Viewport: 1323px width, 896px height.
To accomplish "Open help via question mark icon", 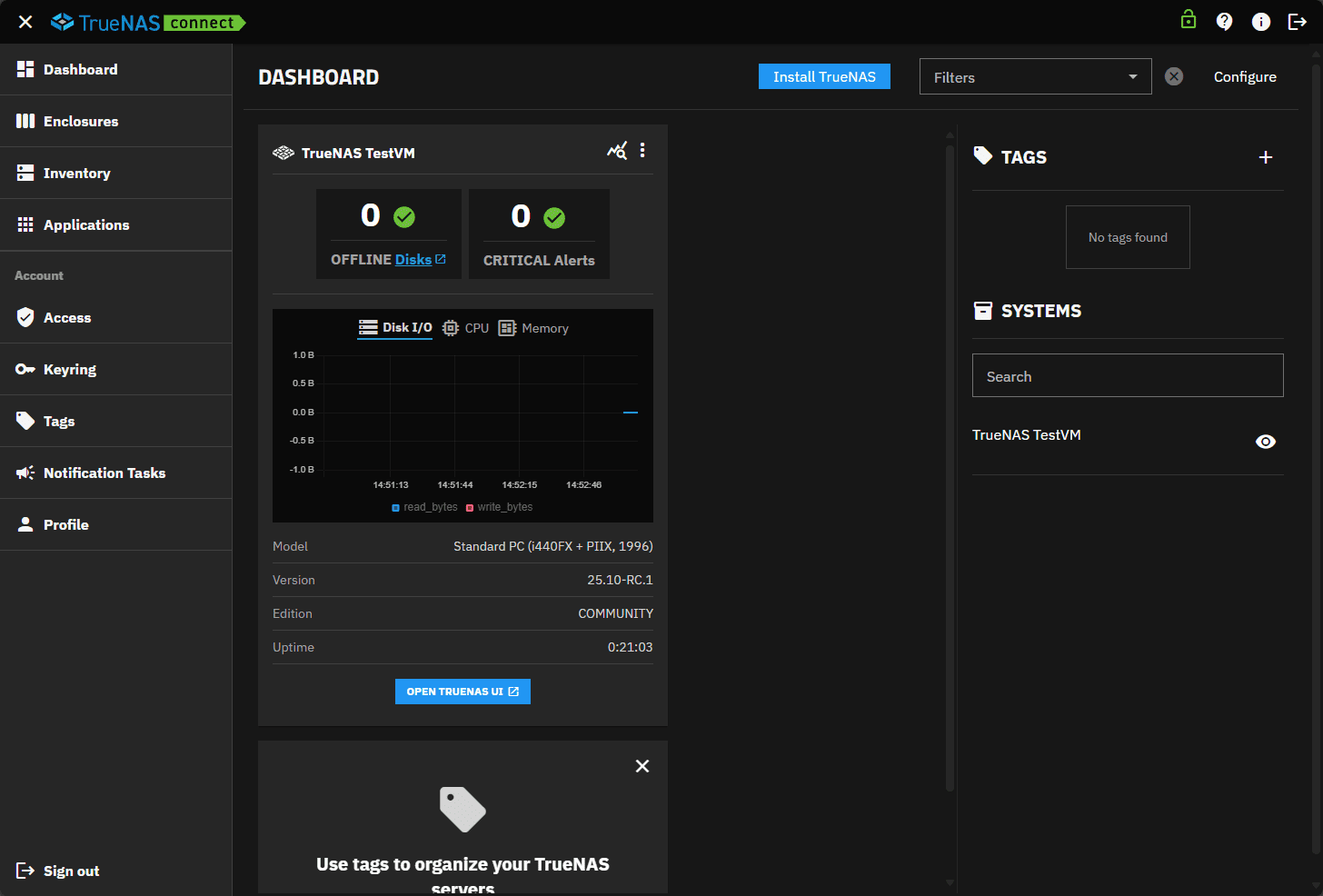I will pyautogui.click(x=1225, y=22).
